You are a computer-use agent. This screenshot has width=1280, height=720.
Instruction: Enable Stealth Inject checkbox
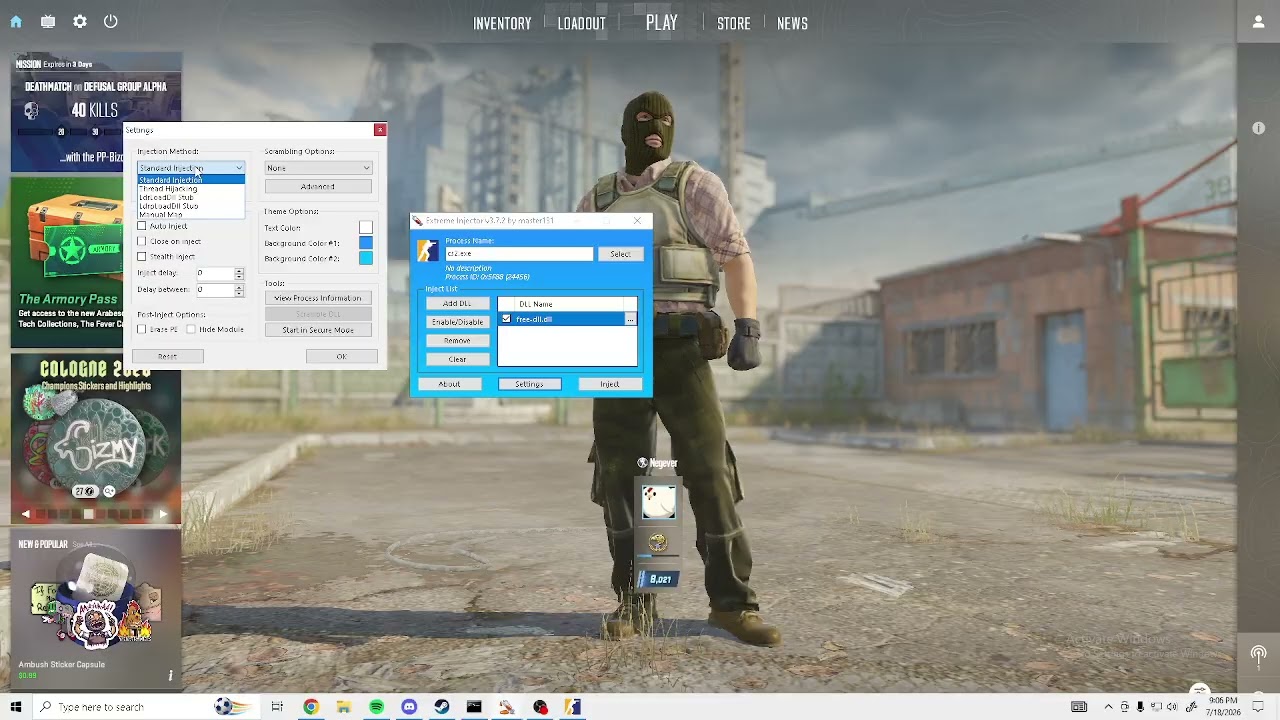[142, 257]
